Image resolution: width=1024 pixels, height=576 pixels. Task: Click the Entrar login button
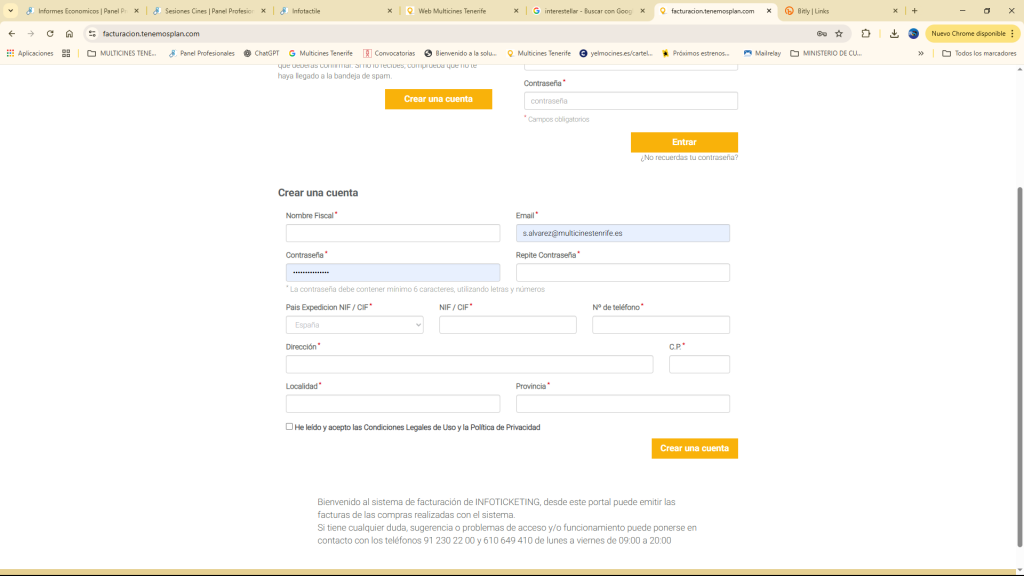pyautogui.click(x=684, y=142)
